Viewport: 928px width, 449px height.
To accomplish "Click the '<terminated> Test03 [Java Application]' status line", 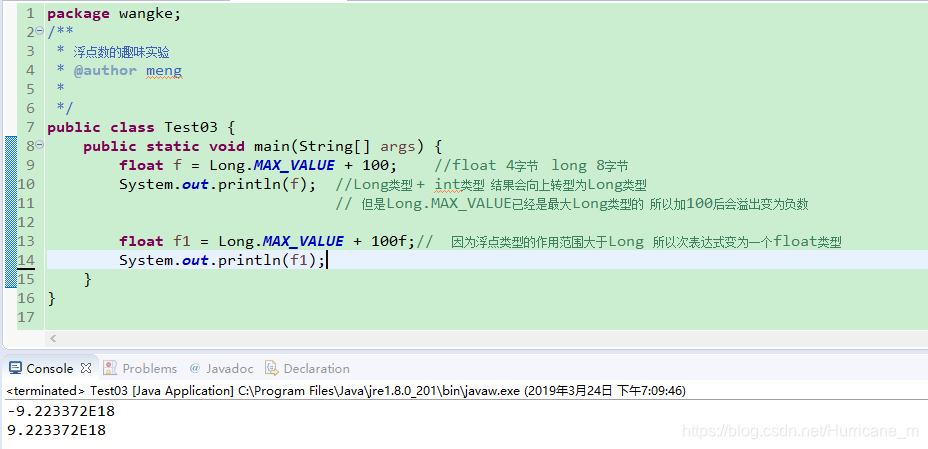I will (346, 390).
